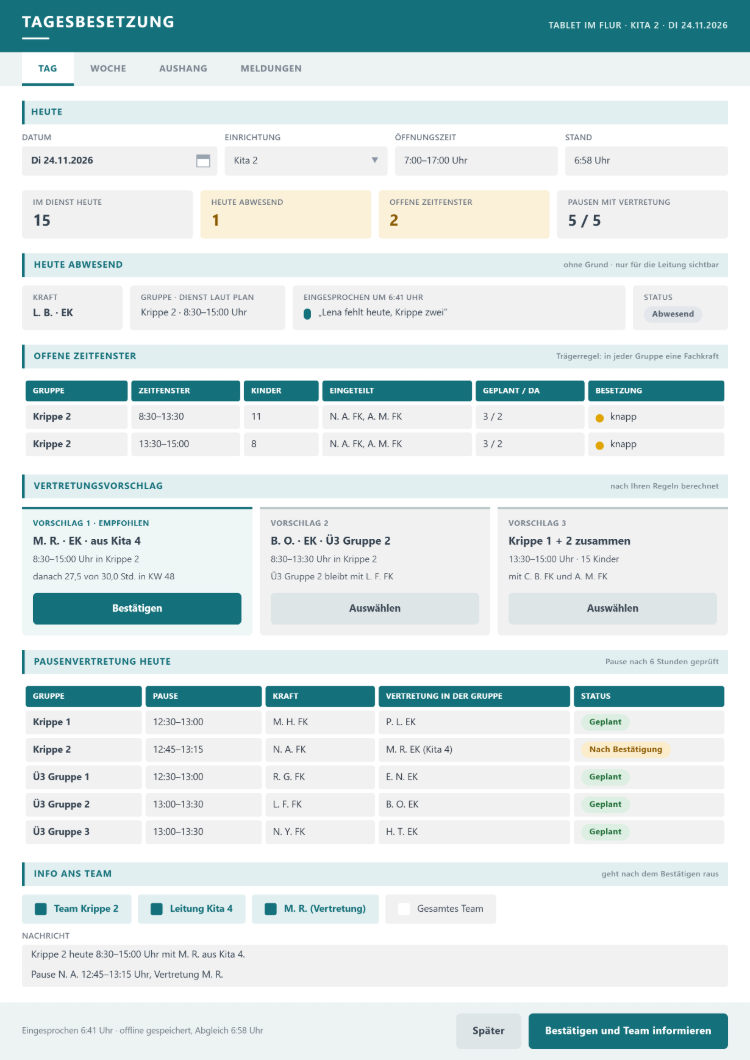The height and width of the screenshot is (1060, 750).
Task: Click the Später button
Action: 488,1031
